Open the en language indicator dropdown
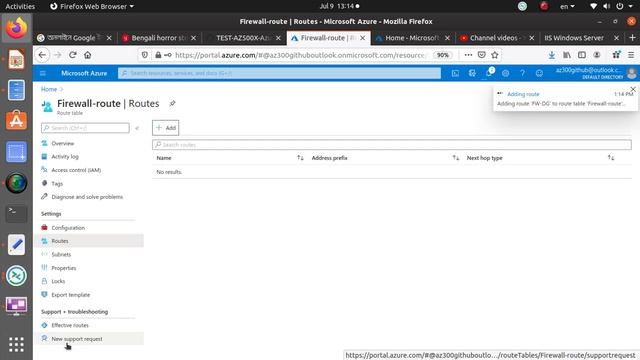640x360 pixels. point(567,6)
